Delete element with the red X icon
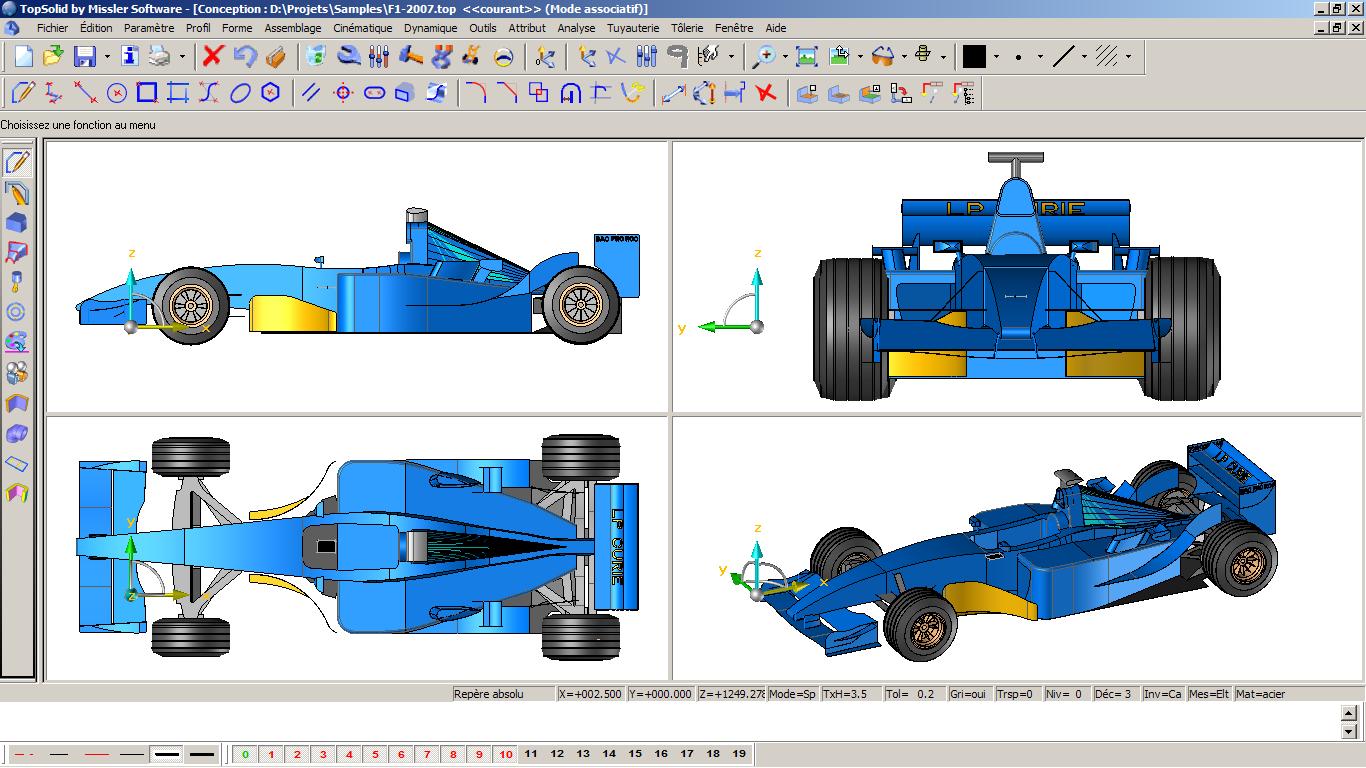Screen dimensions: 1366x768 click(212, 56)
